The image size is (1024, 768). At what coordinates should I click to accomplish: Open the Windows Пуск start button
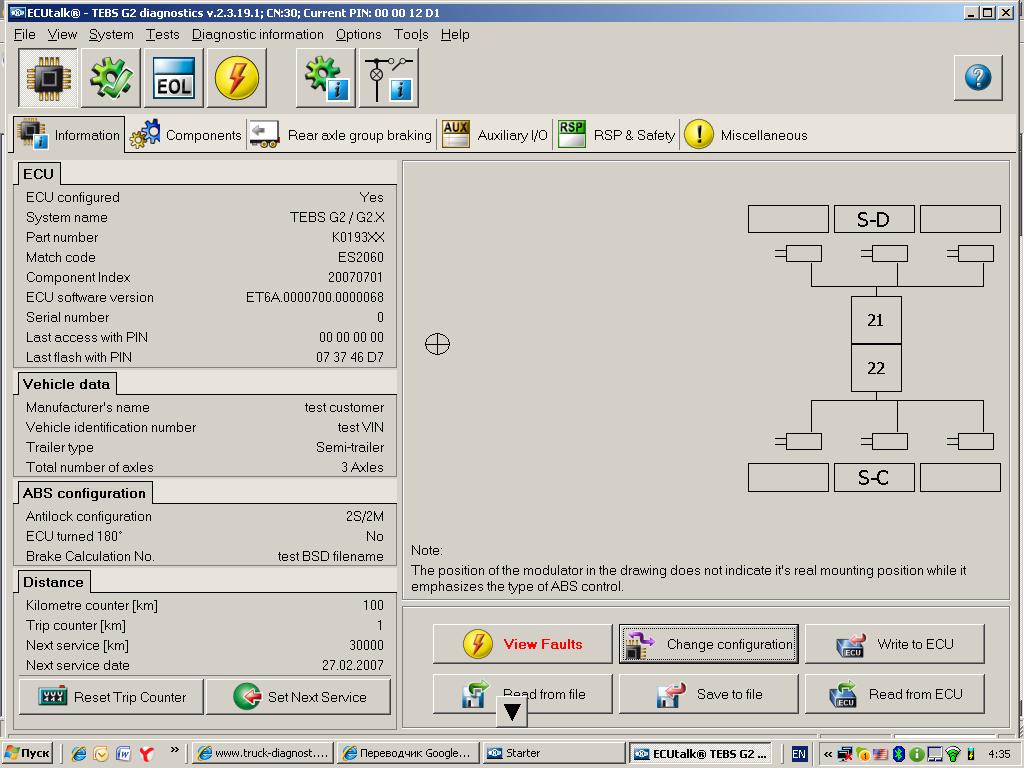pyautogui.click(x=27, y=754)
